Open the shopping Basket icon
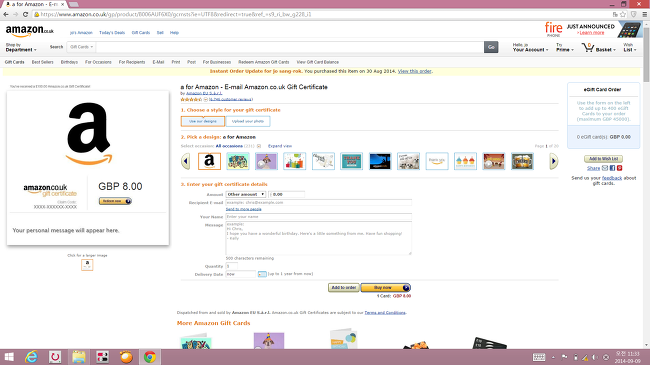 click(588, 47)
